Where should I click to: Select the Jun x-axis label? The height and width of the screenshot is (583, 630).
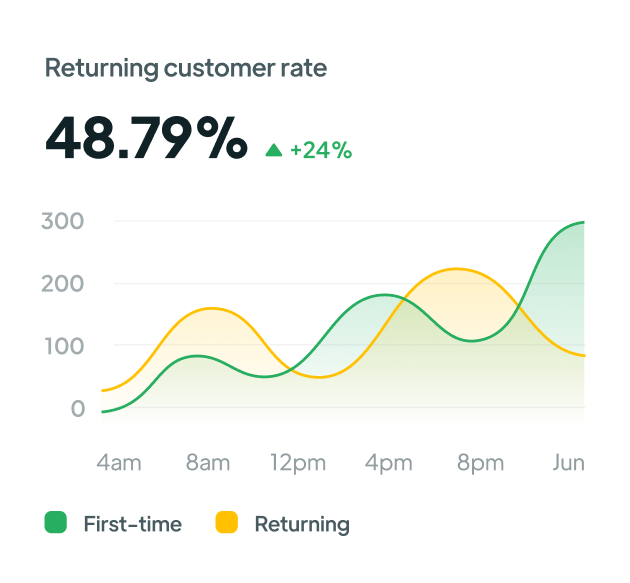[x=569, y=462]
